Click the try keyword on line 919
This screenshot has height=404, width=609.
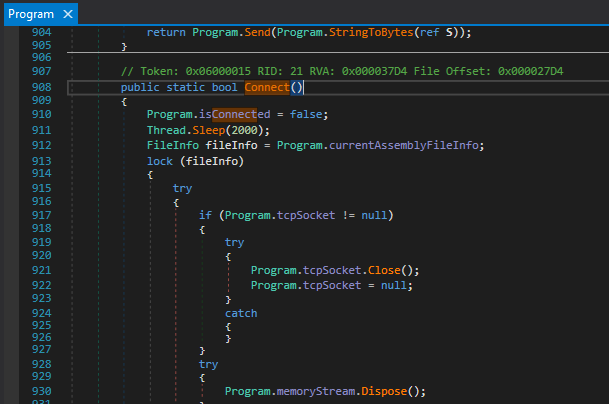pyautogui.click(x=234, y=242)
